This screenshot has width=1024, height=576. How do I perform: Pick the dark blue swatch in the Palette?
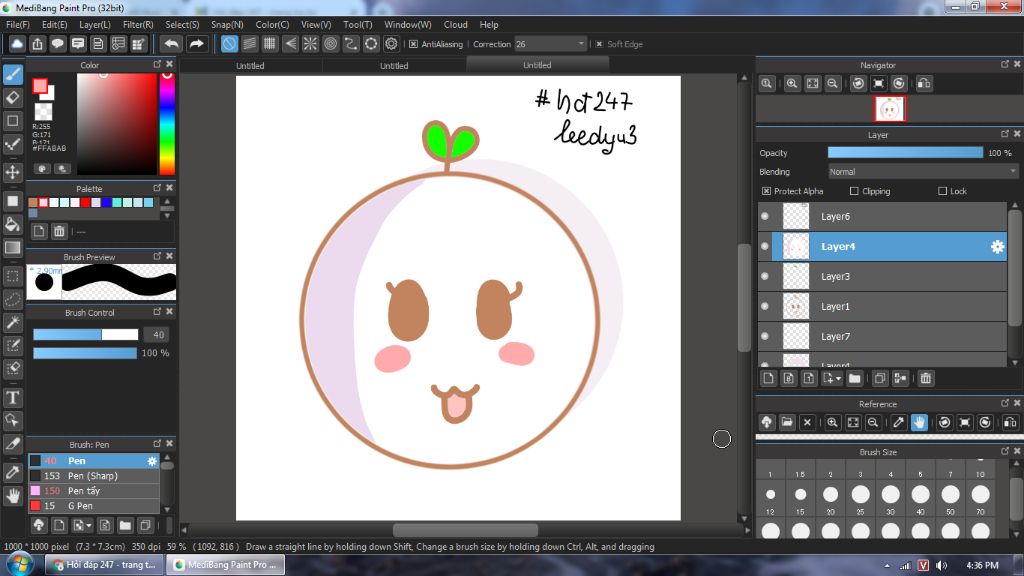click(x=106, y=202)
